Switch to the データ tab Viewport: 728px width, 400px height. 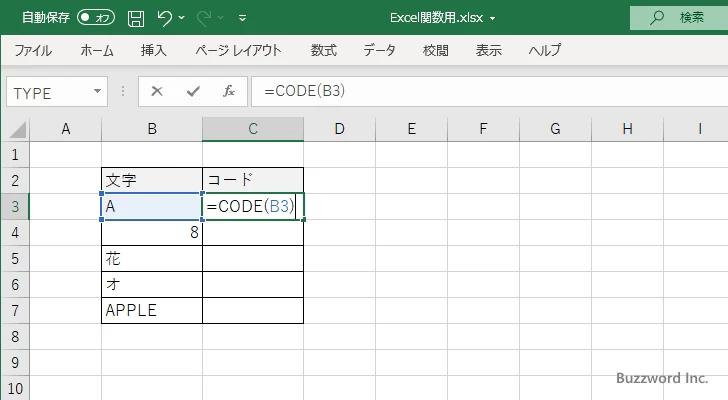379,50
